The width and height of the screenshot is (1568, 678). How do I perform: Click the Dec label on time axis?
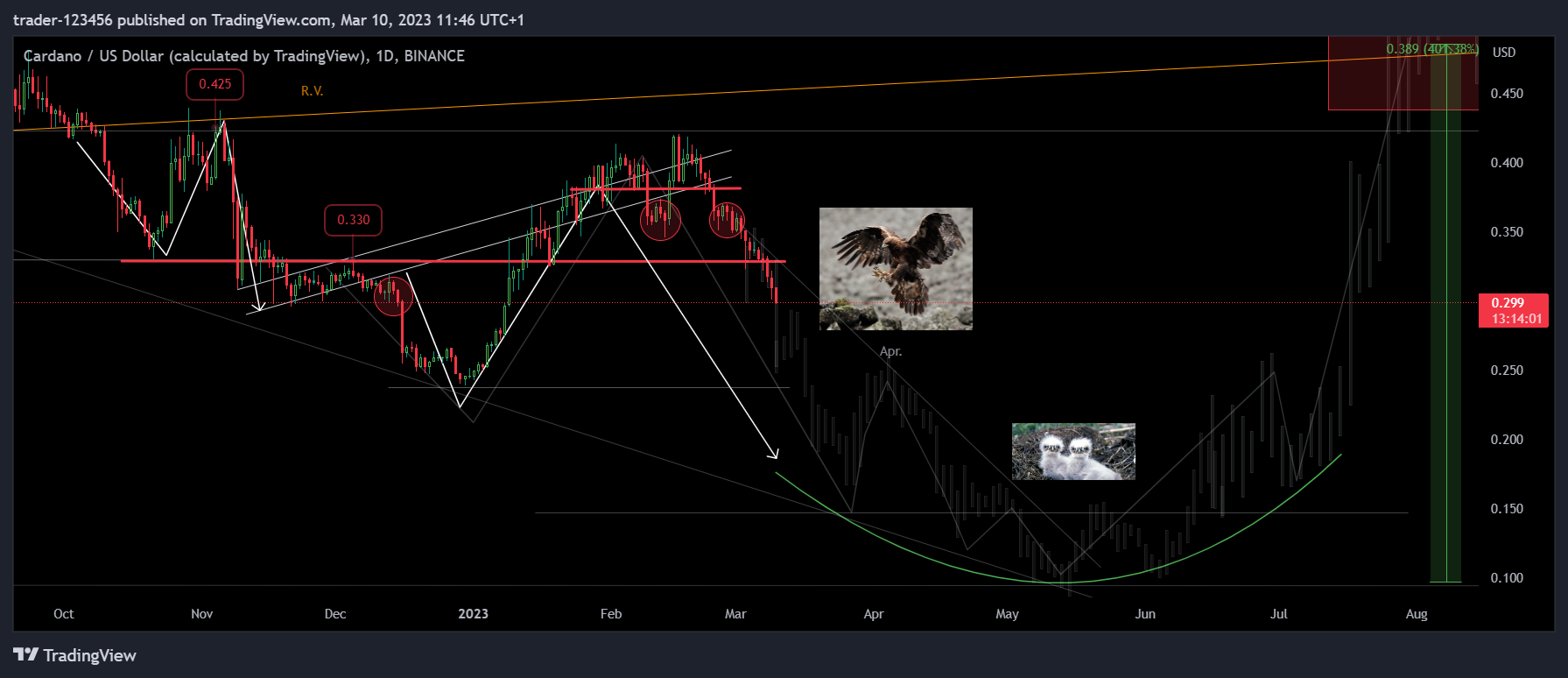(x=335, y=614)
